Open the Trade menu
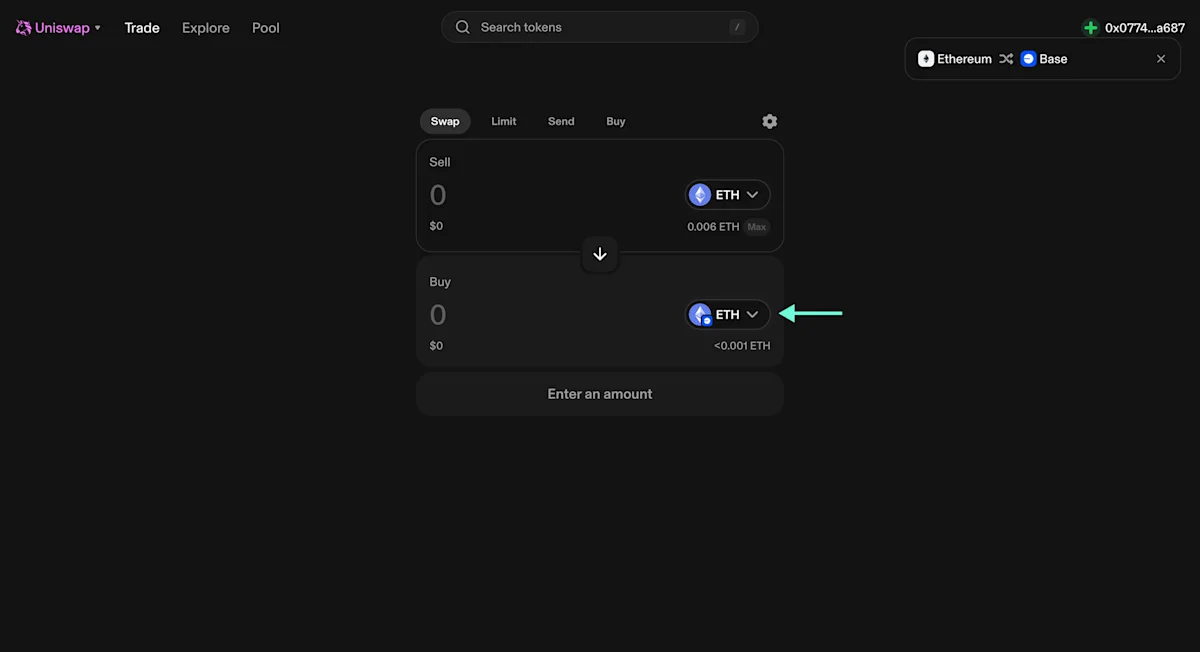 coord(142,28)
